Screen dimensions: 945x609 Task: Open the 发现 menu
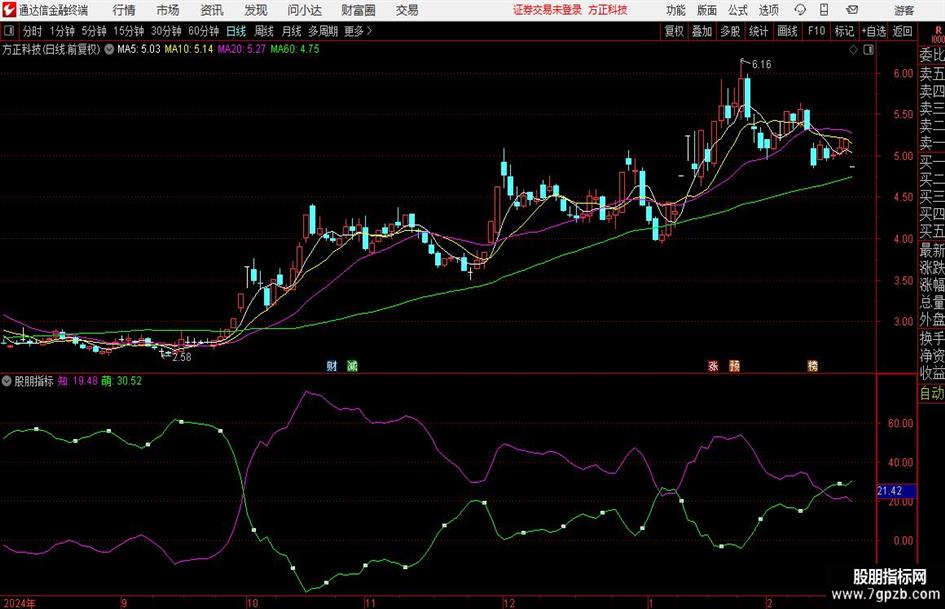tap(256, 10)
